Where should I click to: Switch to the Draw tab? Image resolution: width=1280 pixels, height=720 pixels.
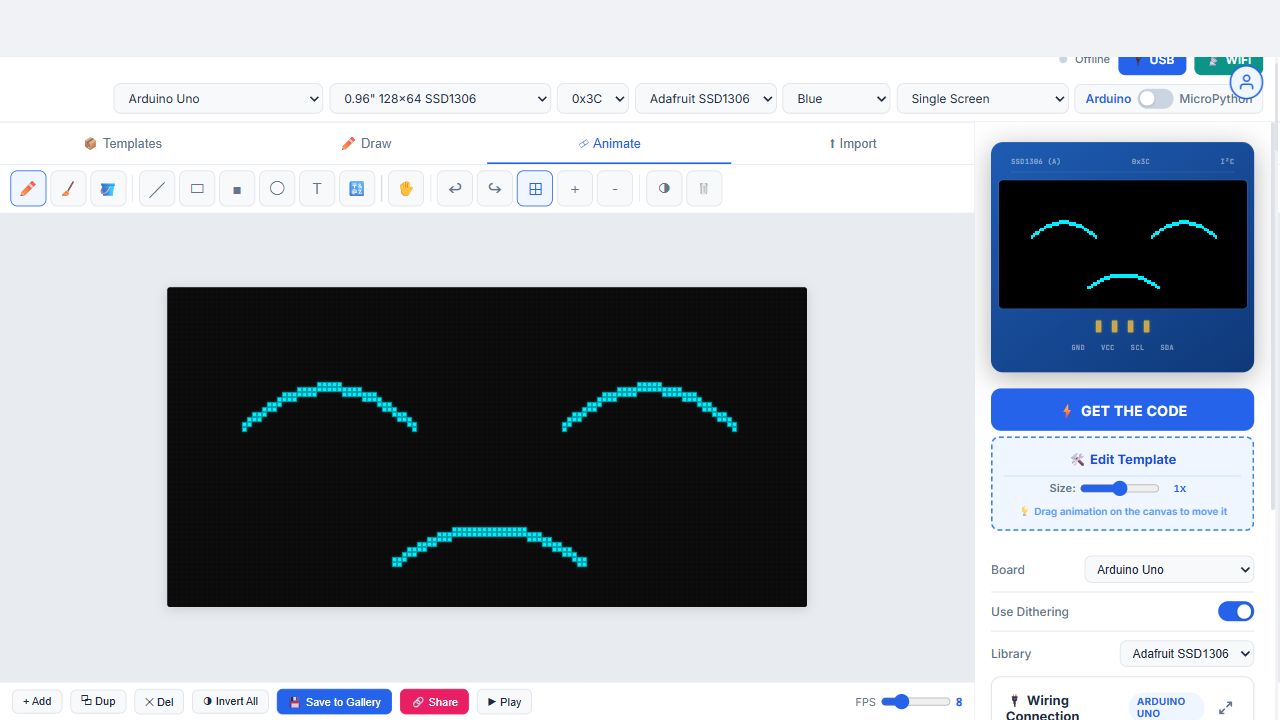[x=366, y=143]
